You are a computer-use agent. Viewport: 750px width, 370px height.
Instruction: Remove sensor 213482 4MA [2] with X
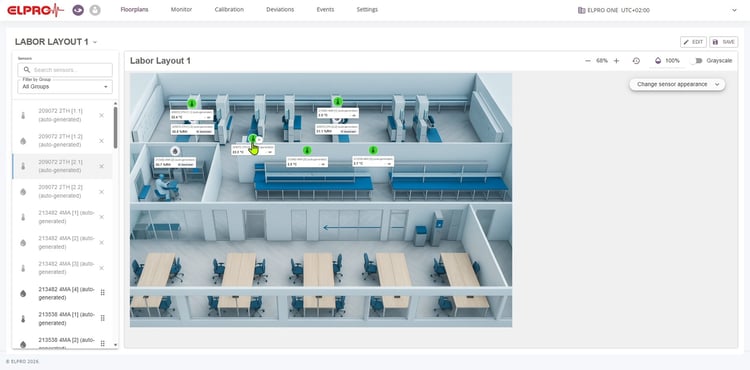point(101,242)
